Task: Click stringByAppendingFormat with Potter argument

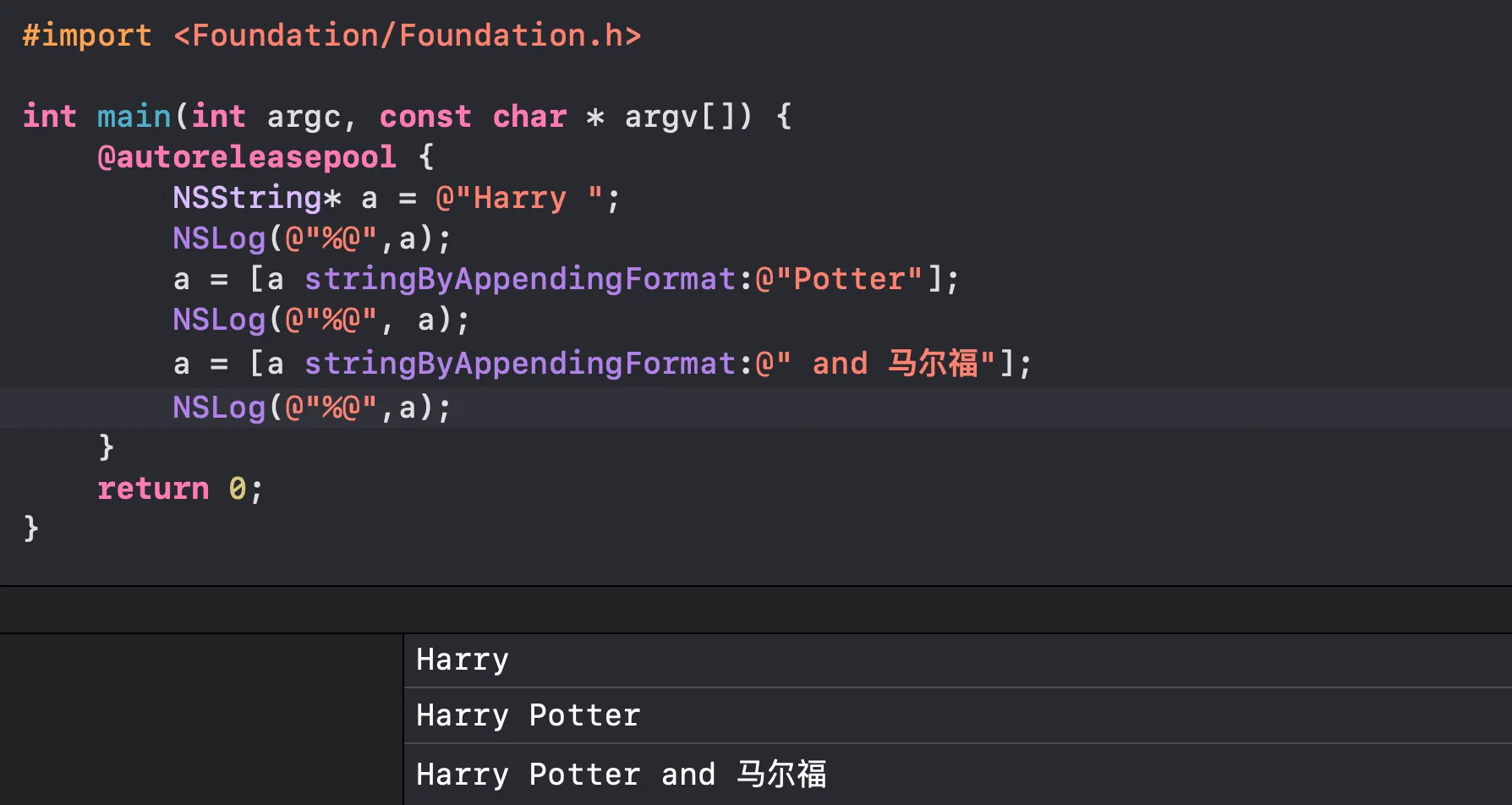Action: [520, 279]
